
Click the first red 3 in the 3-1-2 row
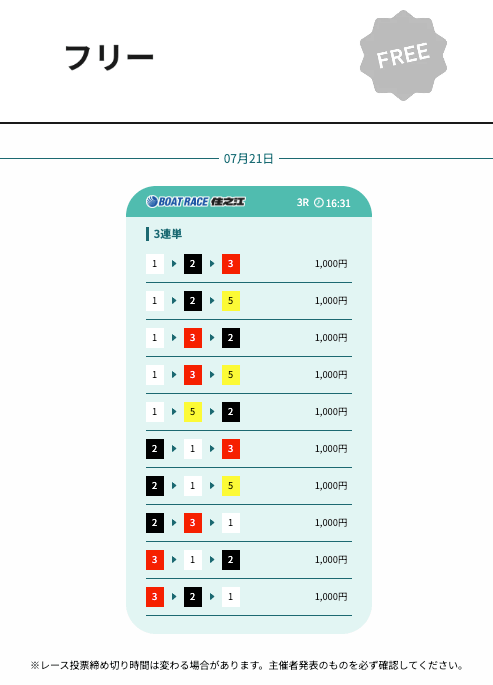(x=155, y=560)
